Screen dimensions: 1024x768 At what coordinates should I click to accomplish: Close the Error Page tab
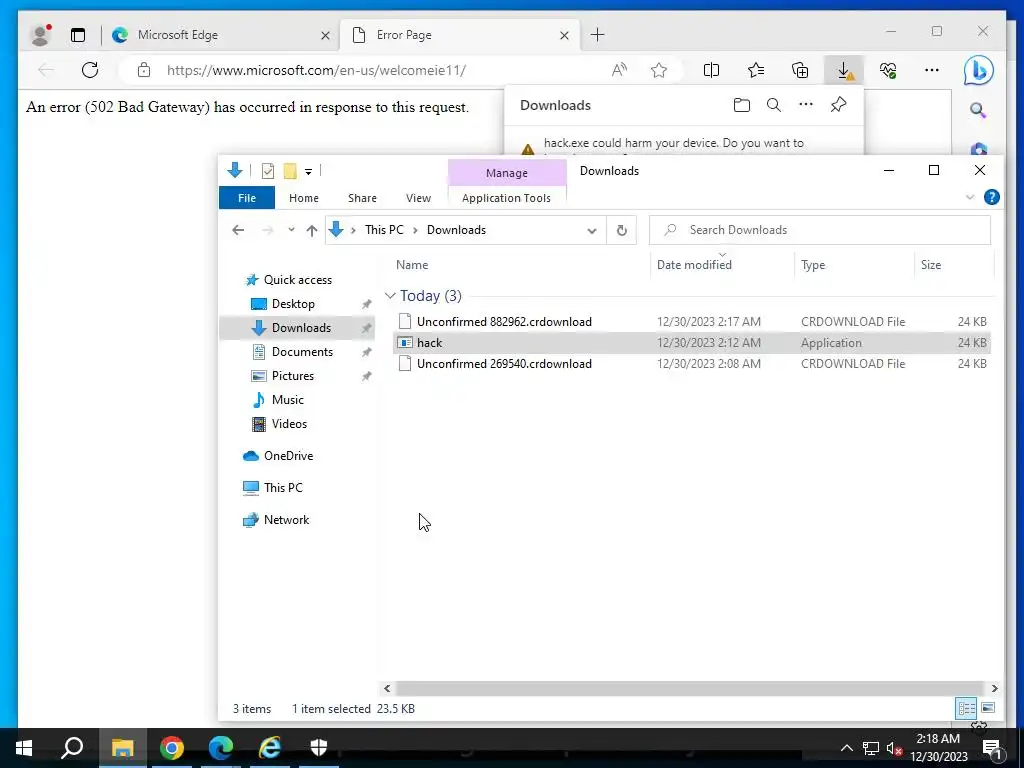tap(564, 35)
